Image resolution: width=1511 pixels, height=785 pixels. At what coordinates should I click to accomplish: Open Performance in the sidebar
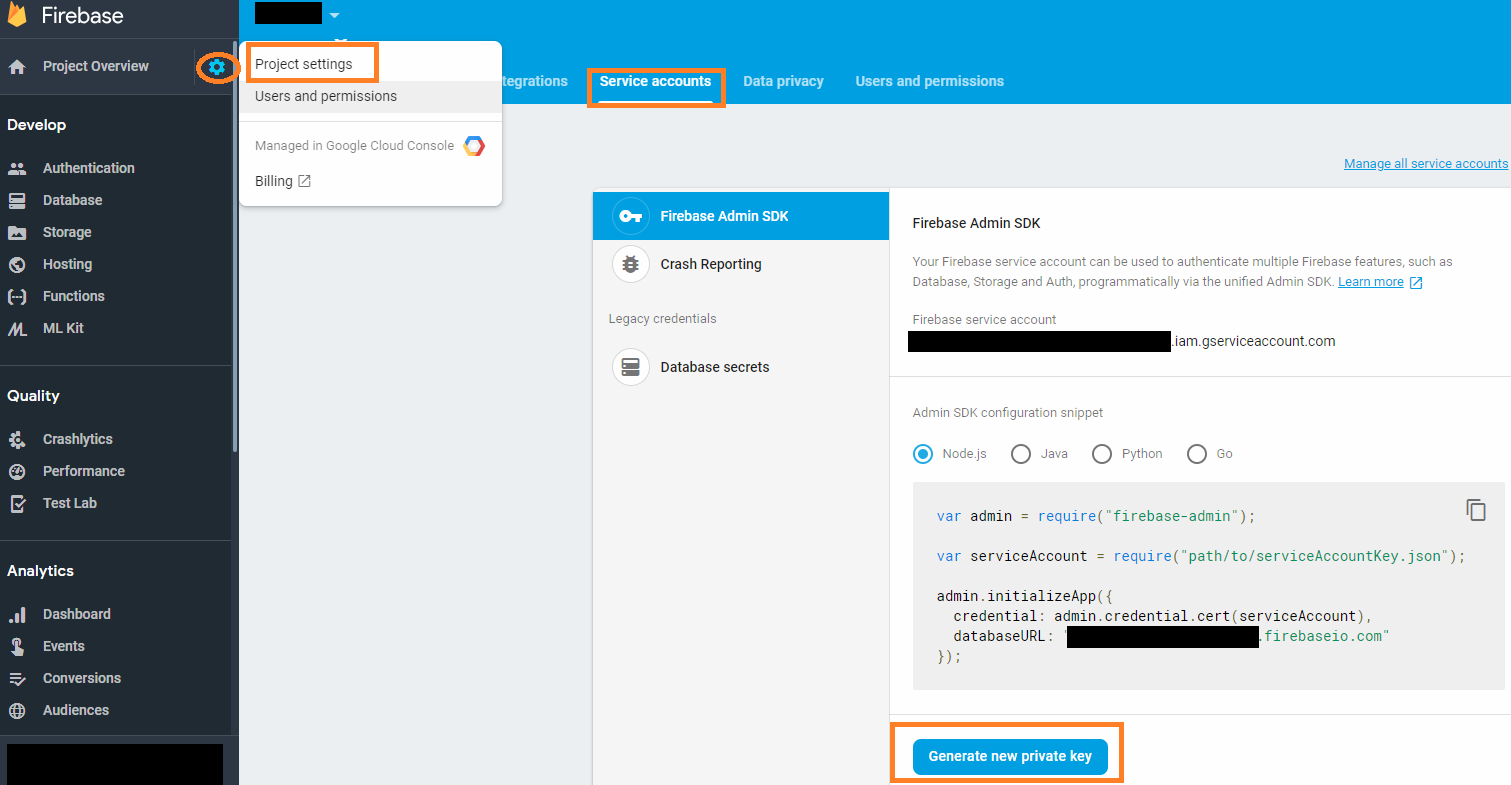pyautogui.click(x=84, y=471)
